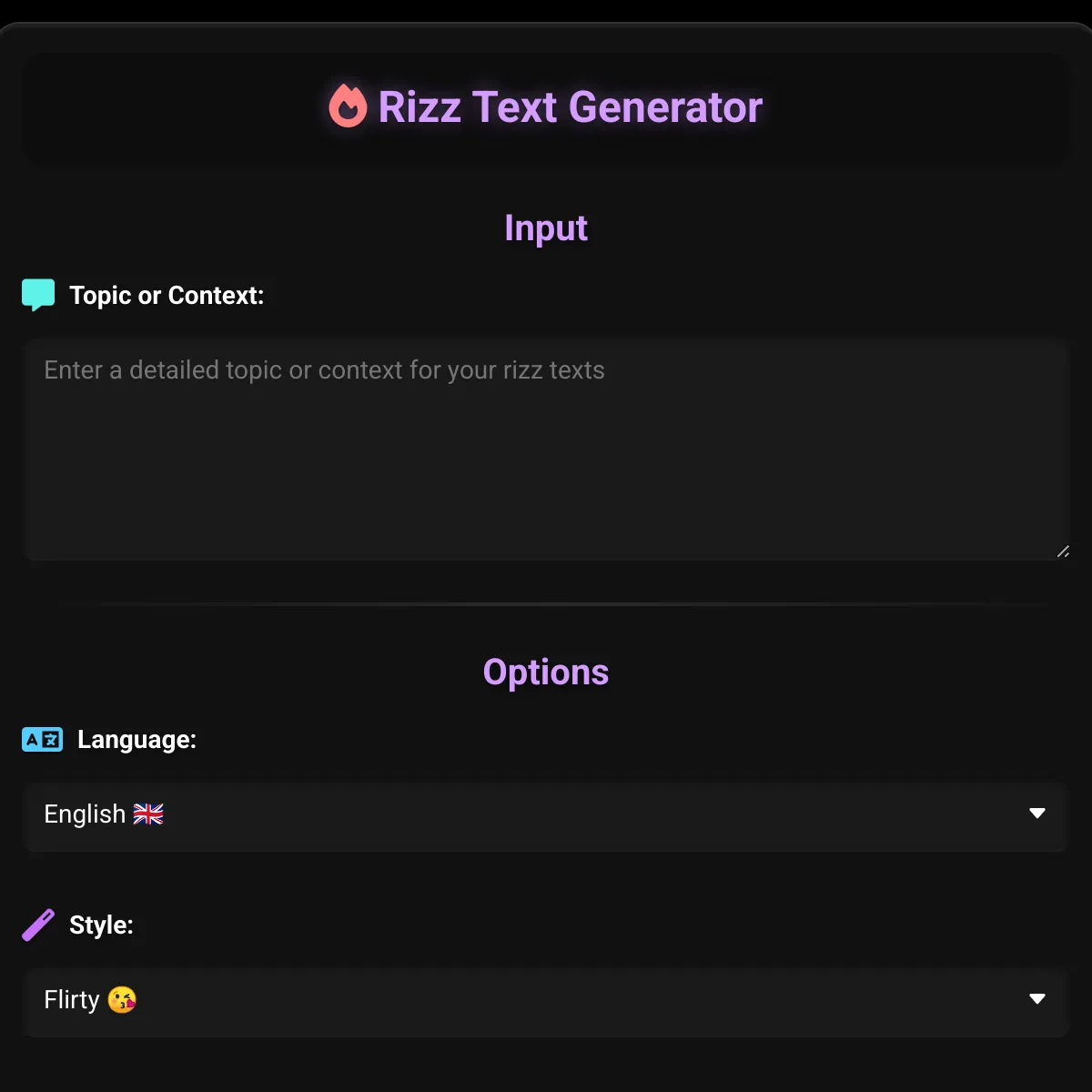
Task: Click the Language label
Action: pos(136,739)
